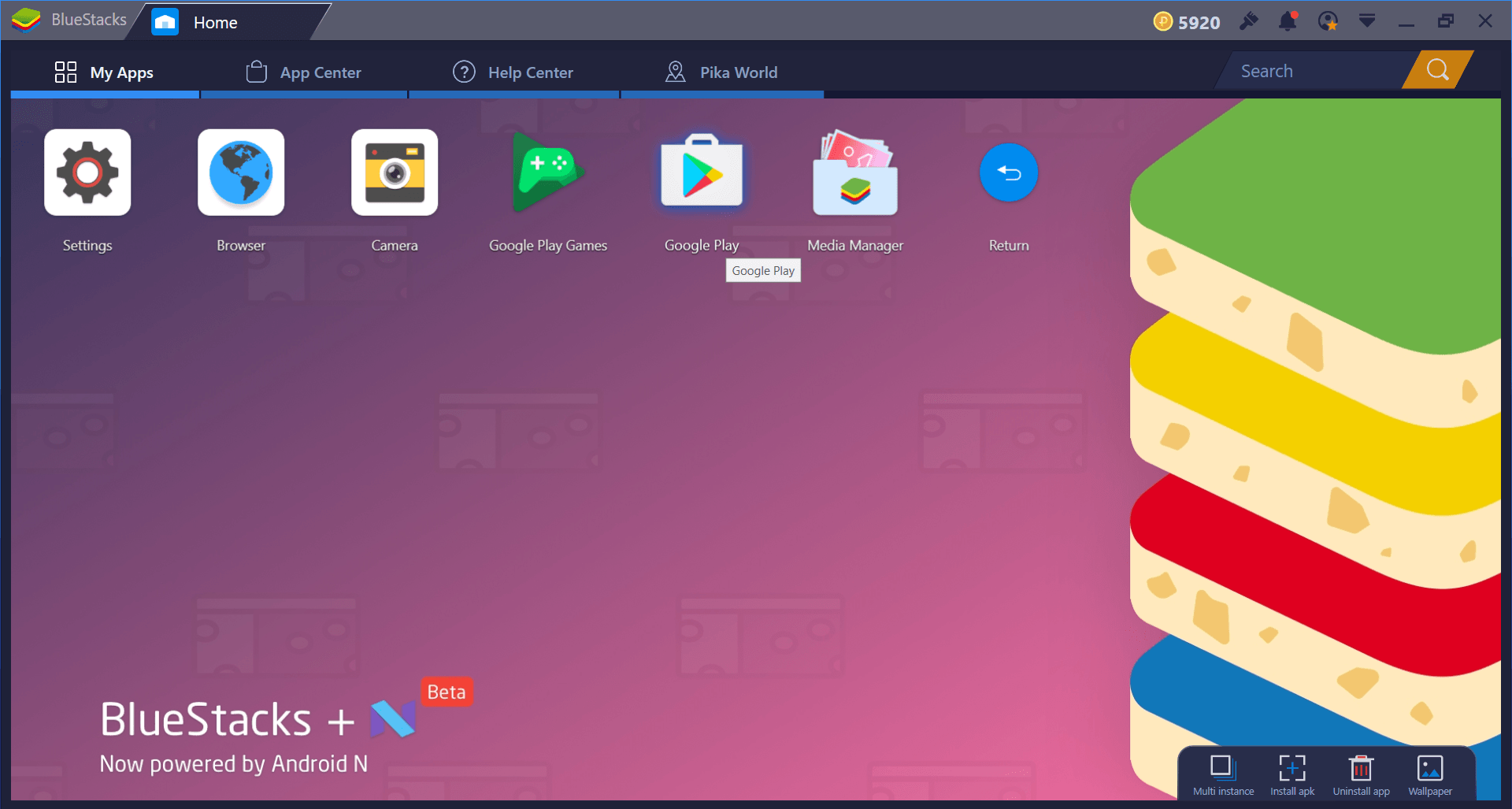Launch the Browser app
This screenshot has width=1512, height=809.
[241, 173]
